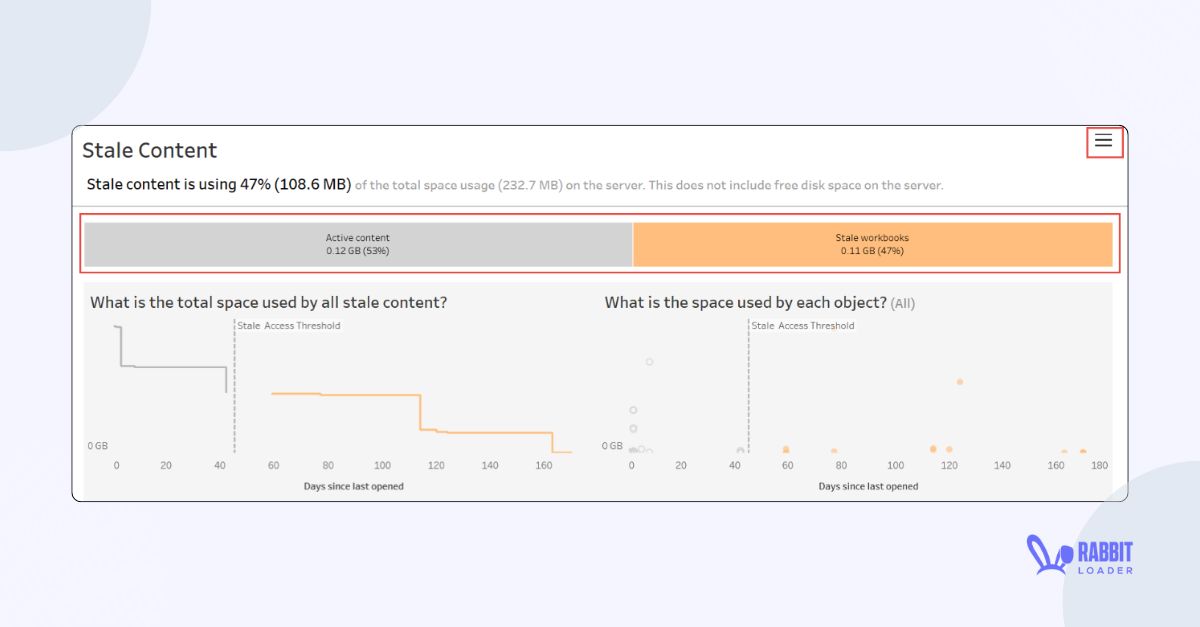1200x627 pixels.
Task: Open the hamburger menu icon
Action: pyautogui.click(x=1103, y=141)
